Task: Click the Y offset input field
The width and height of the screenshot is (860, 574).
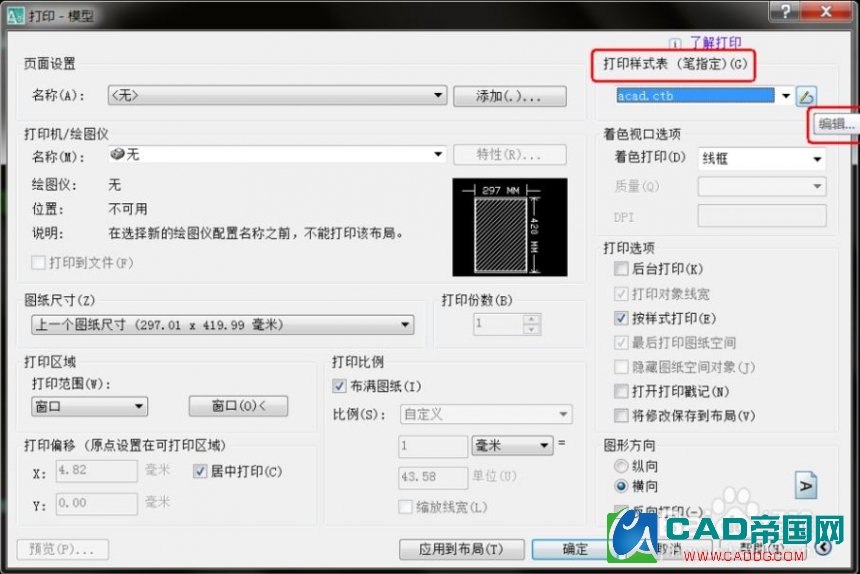Action: tap(97, 503)
